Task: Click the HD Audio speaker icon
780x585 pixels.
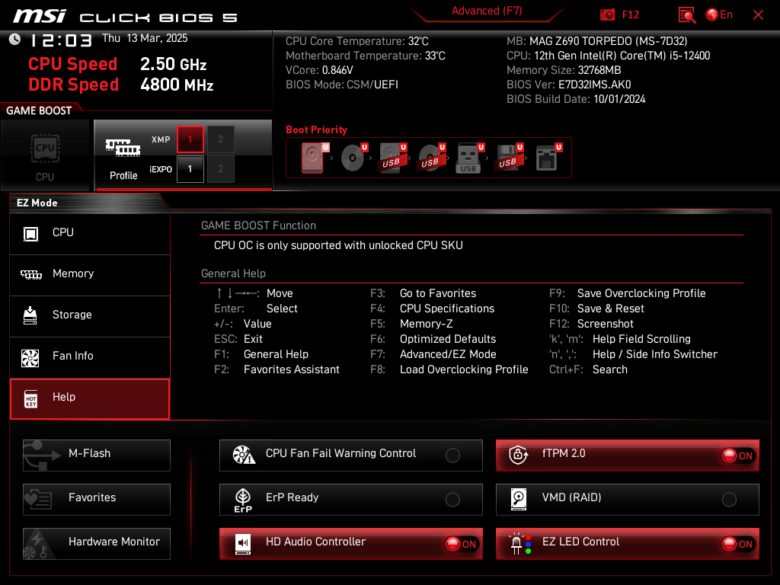Action: (x=243, y=544)
